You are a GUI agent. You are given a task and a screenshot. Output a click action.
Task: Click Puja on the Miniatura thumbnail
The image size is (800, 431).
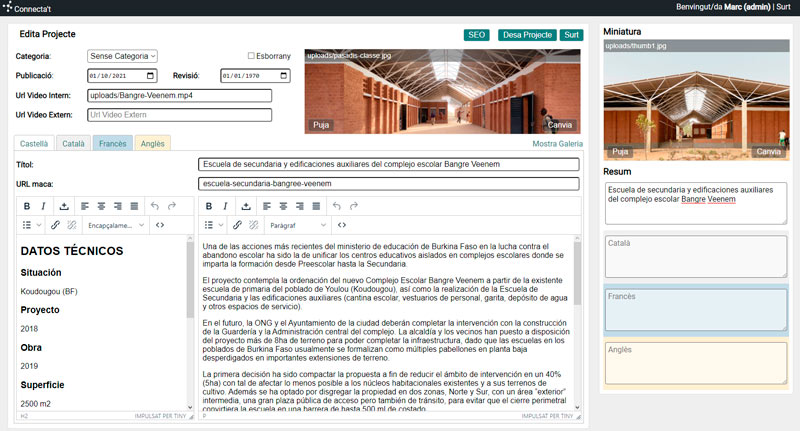(x=620, y=151)
